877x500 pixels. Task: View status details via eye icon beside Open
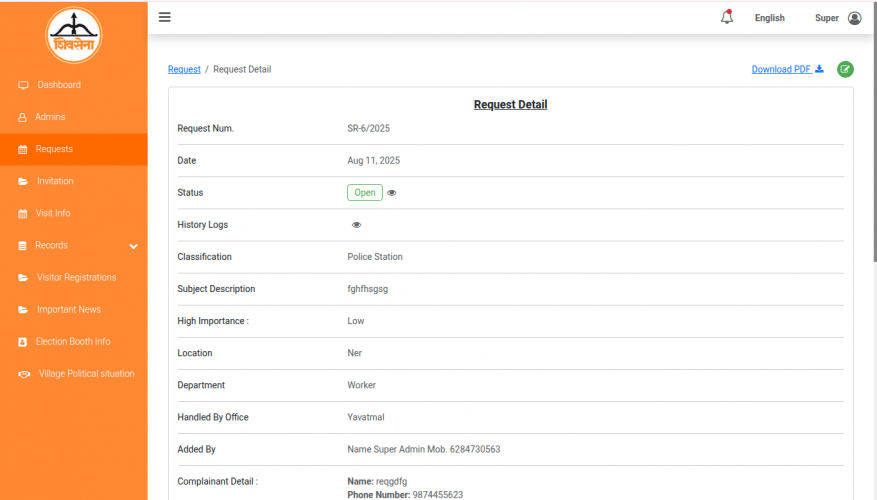point(392,193)
